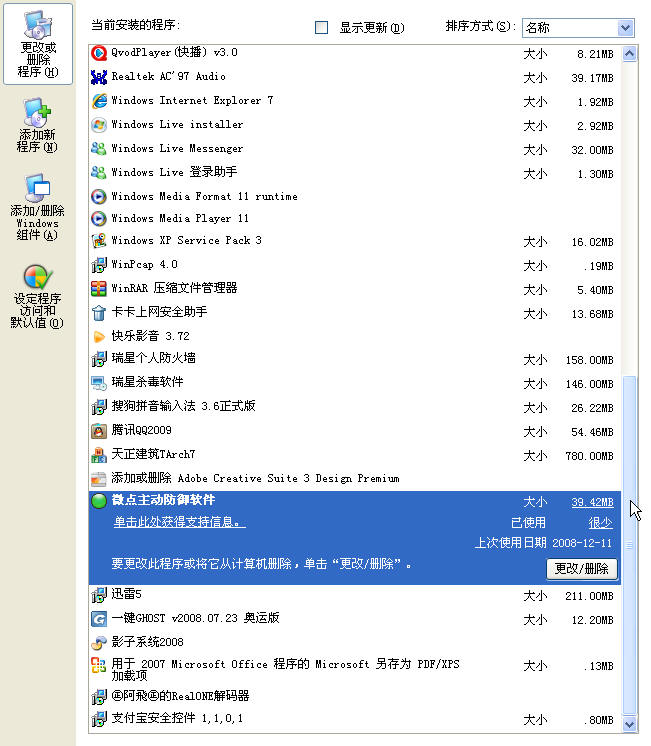Click the green 微点主动防御软件 icon

coord(99,501)
